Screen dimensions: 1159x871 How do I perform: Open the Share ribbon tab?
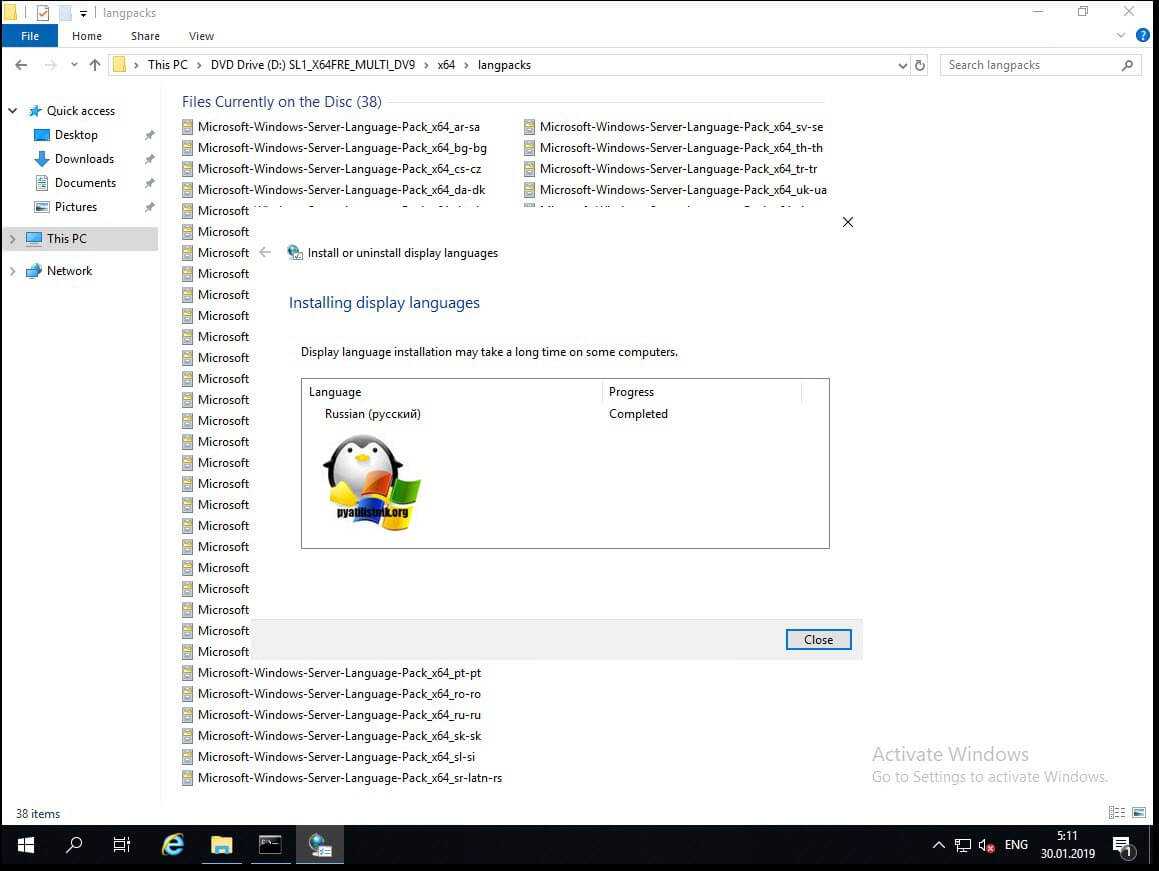click(145, 36)
